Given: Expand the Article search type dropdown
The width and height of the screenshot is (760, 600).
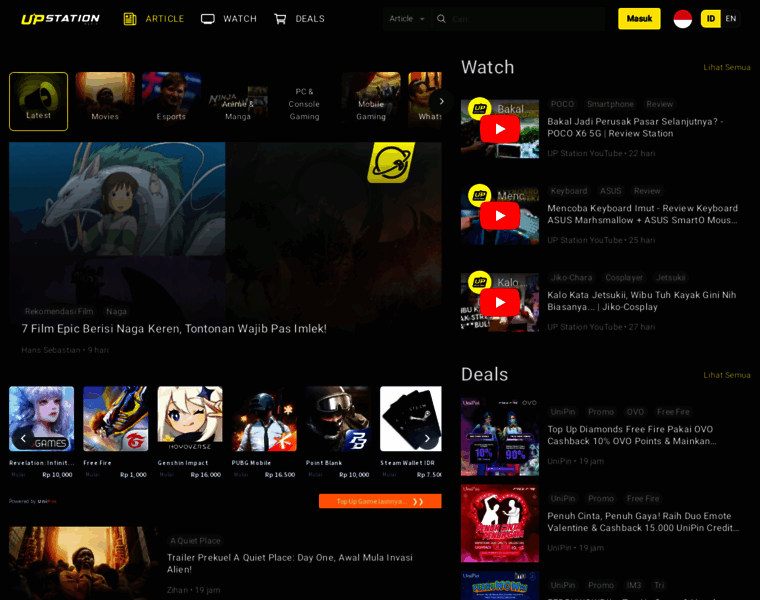Looking at the screenshot, I should click(407, 19).
